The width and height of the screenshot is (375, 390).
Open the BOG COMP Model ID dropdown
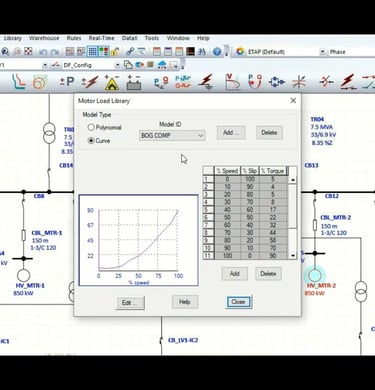172,135
